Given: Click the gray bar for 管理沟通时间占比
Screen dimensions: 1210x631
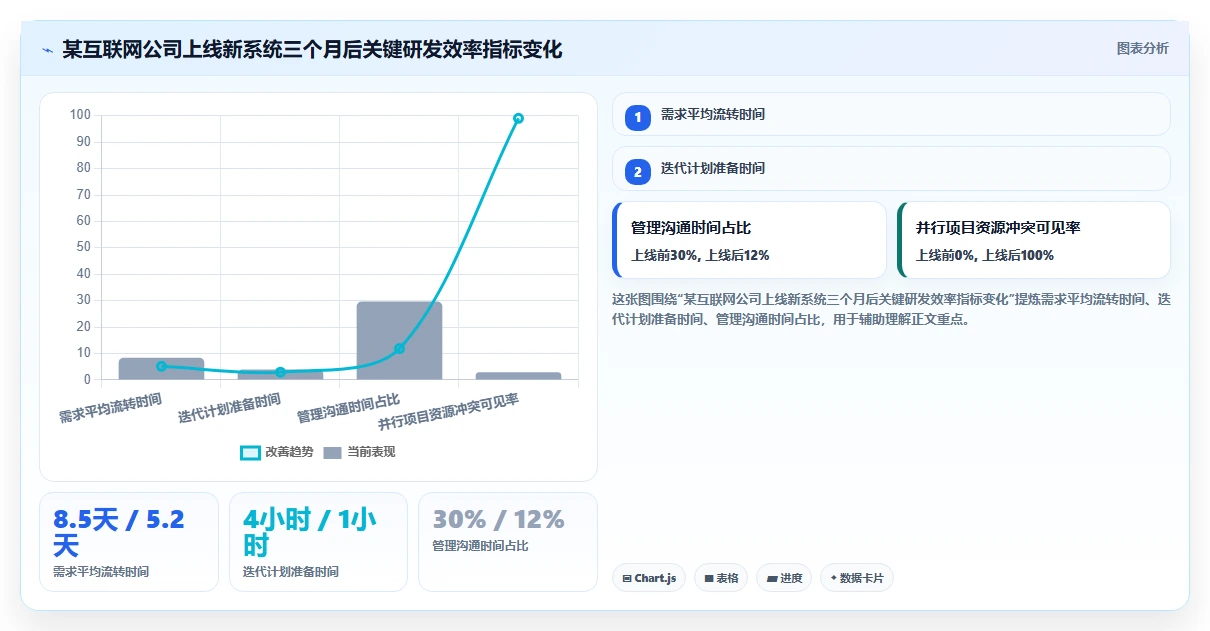Looking at the screenshot, I should [x=399, y=340].
